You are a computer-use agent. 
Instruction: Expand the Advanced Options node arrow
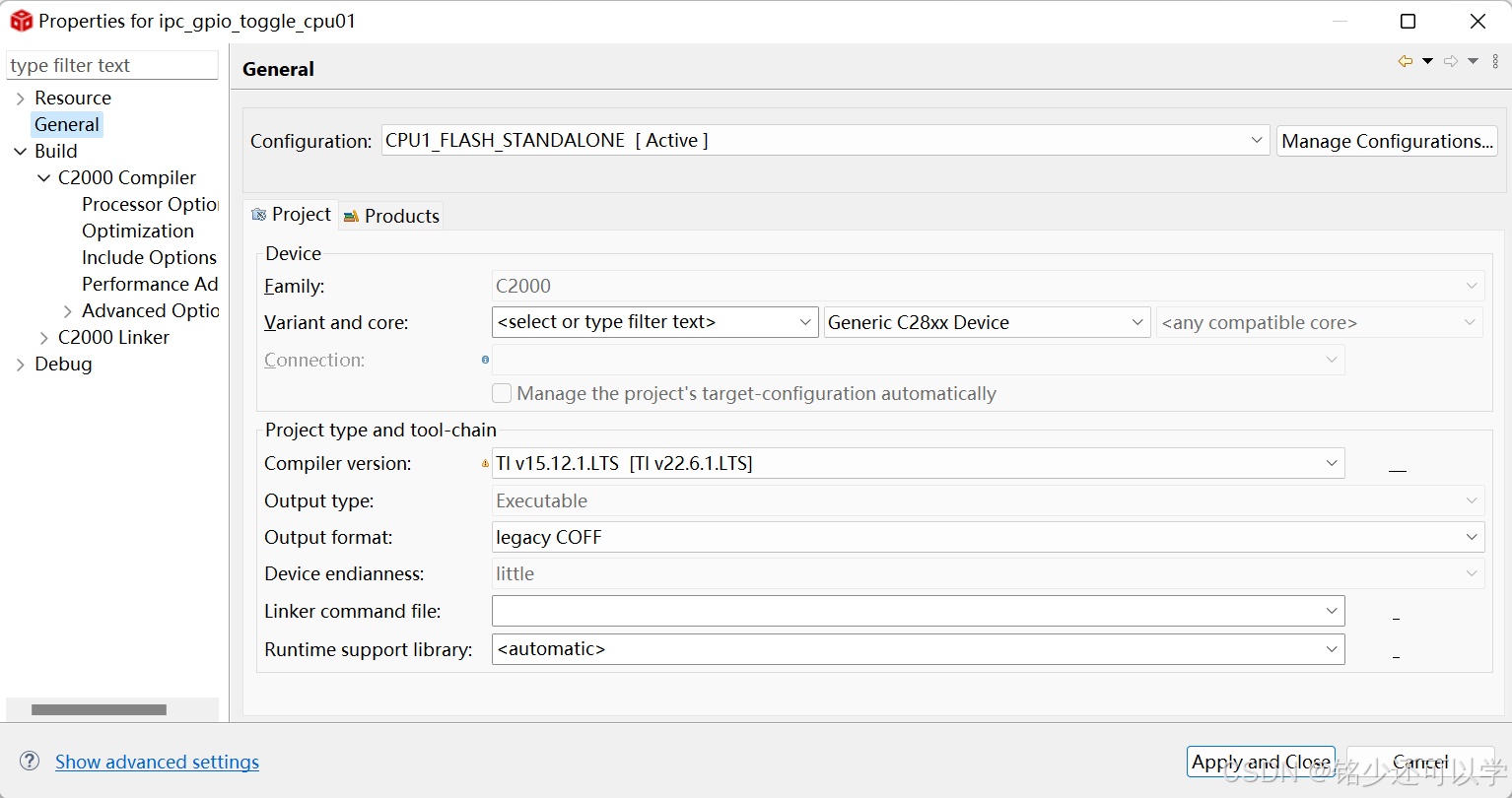68,310
